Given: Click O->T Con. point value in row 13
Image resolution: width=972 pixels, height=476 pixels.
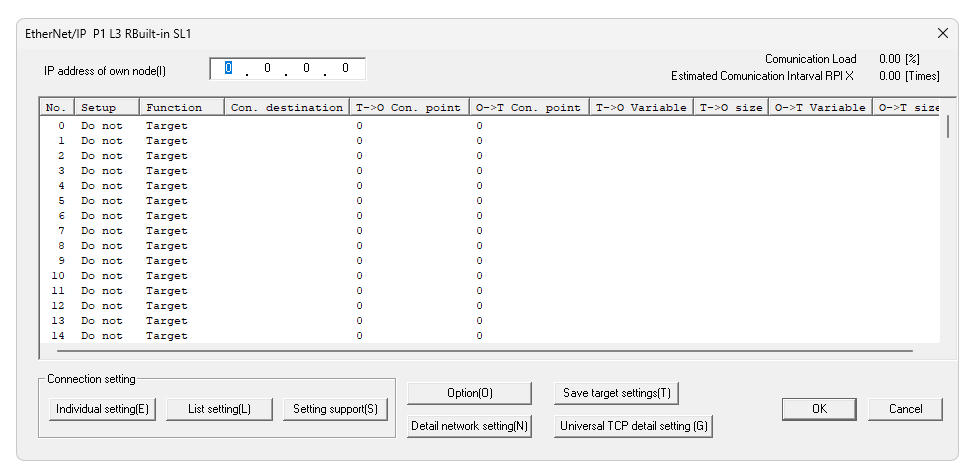Looking at the screenshot, I should click(479, 321).
